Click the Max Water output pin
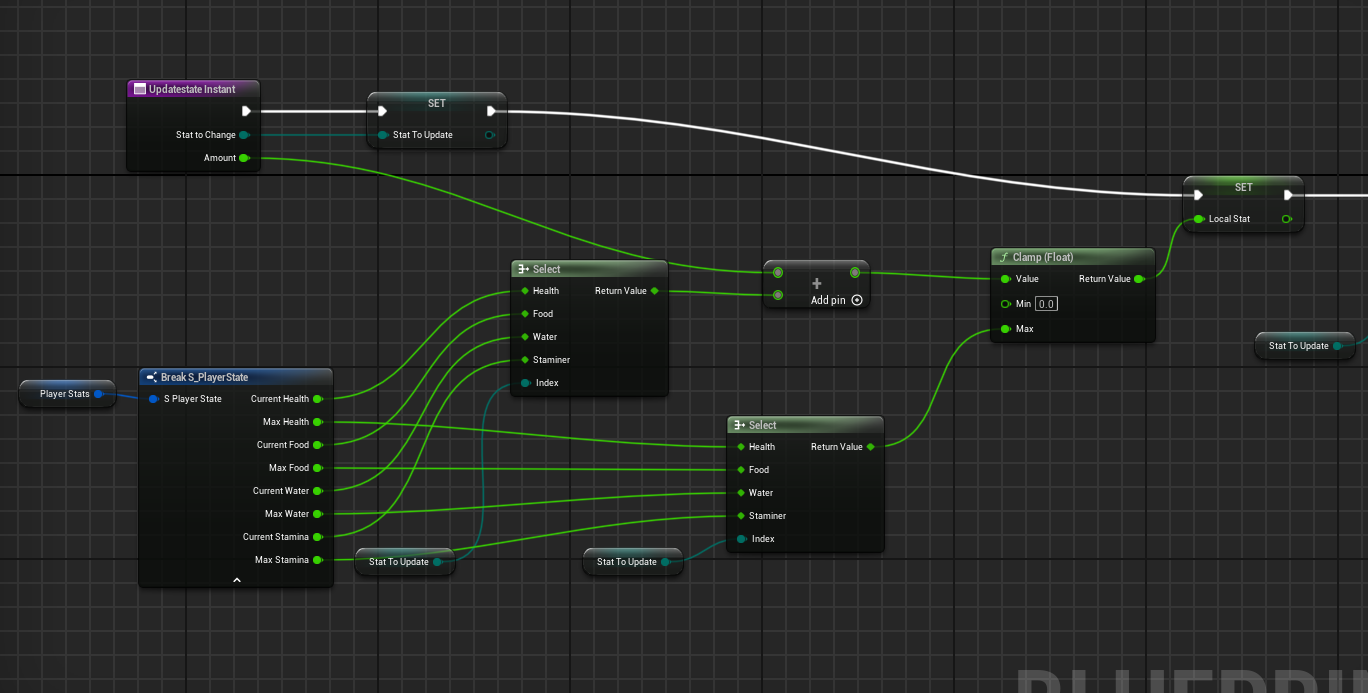This screenshot has width=1368, height=693. click(x=318, y=514)
